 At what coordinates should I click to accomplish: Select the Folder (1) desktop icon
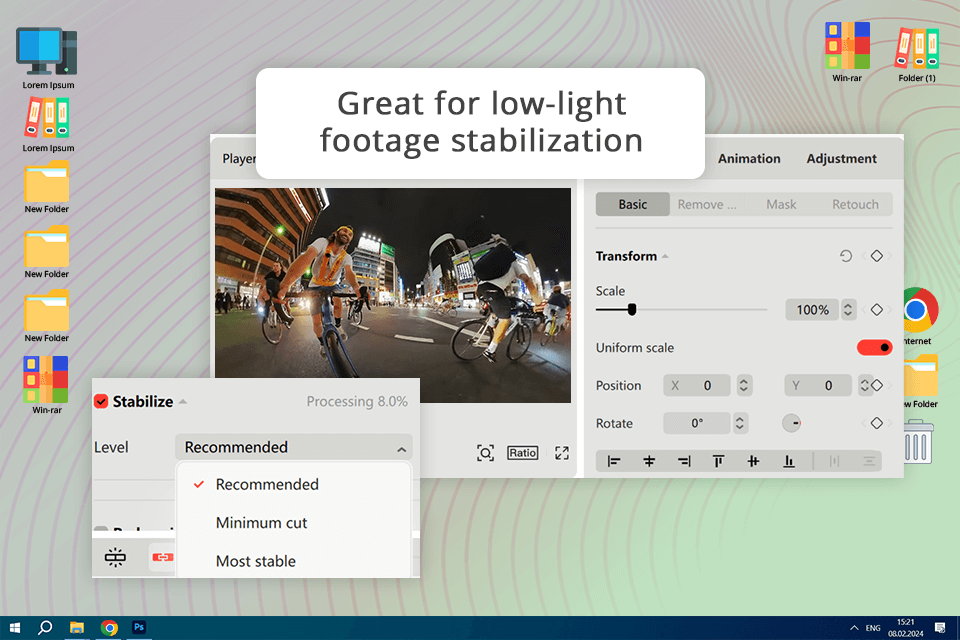pos(917,54)
